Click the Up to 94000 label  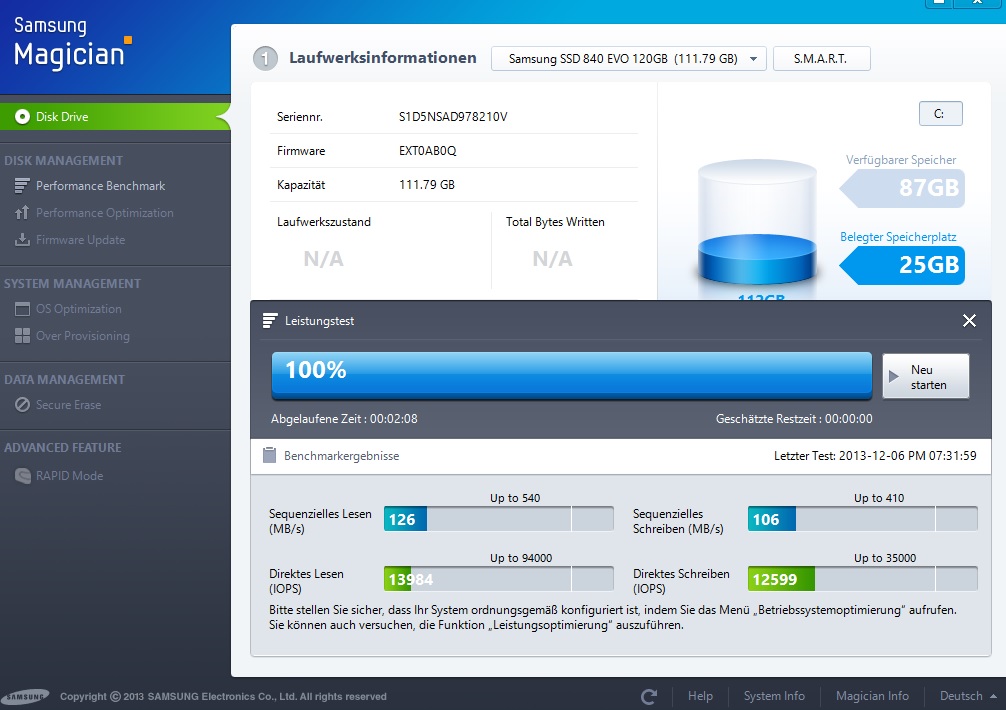coord(521,558)
